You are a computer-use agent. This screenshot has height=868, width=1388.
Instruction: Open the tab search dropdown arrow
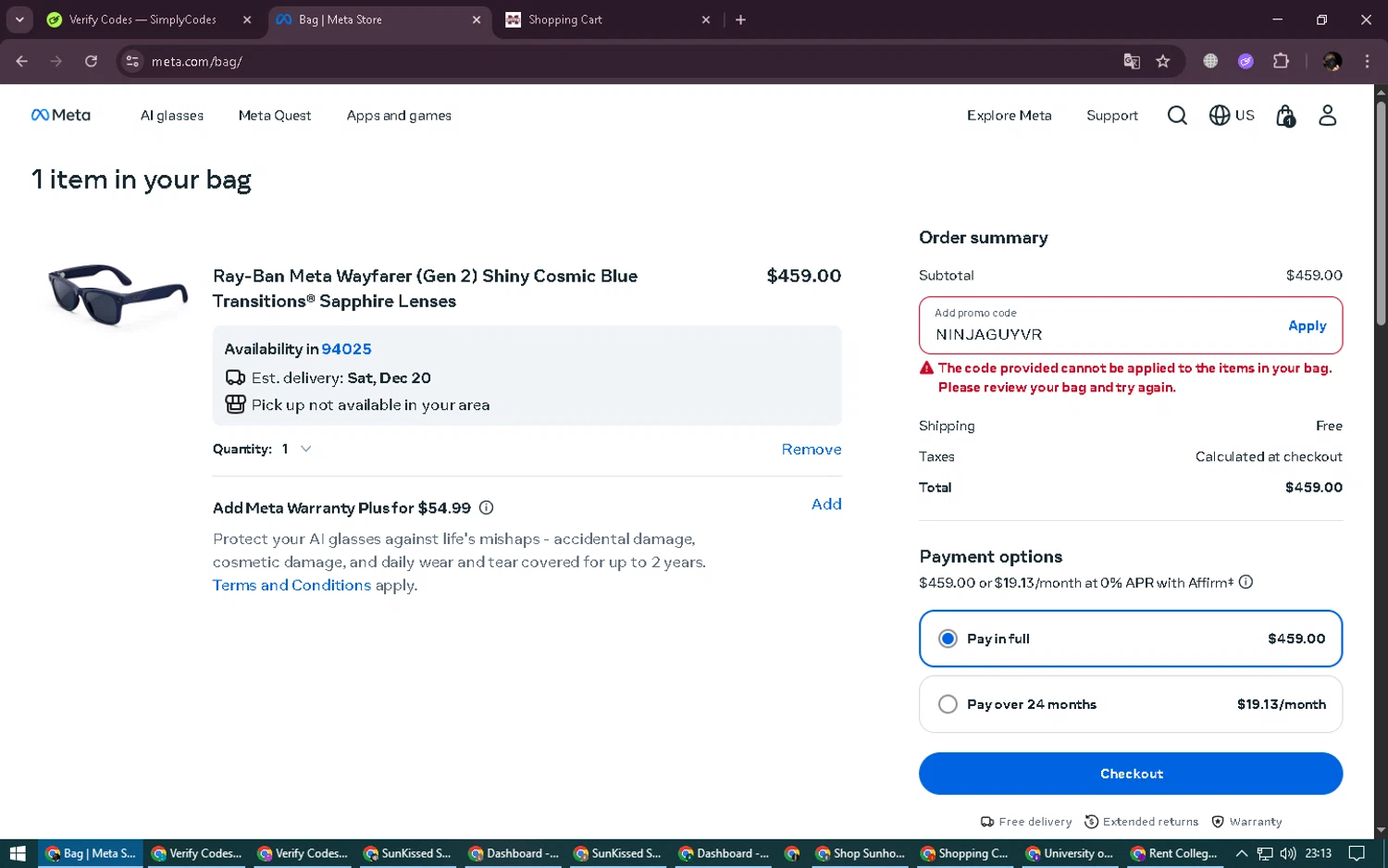(19, 19)
